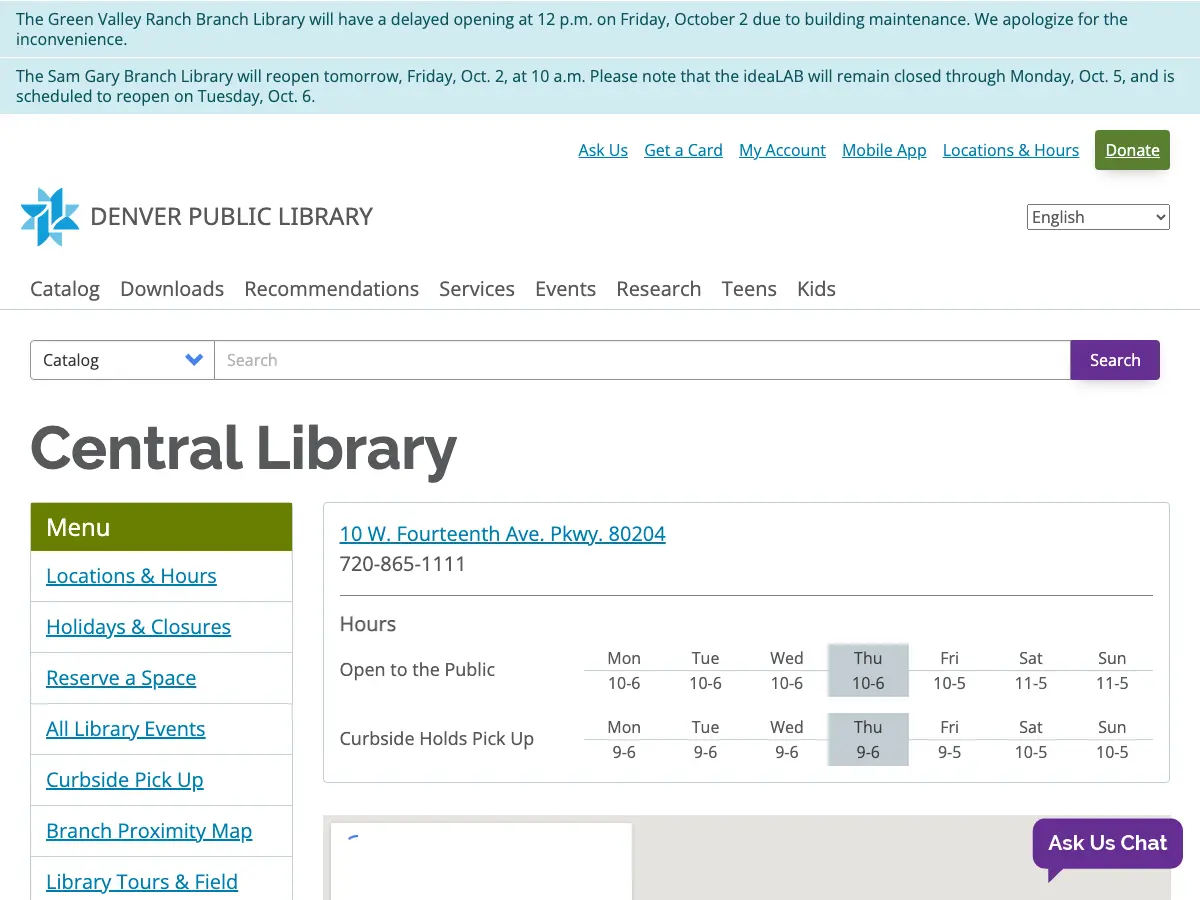Focus the catalog Search text field

(642, 360)
